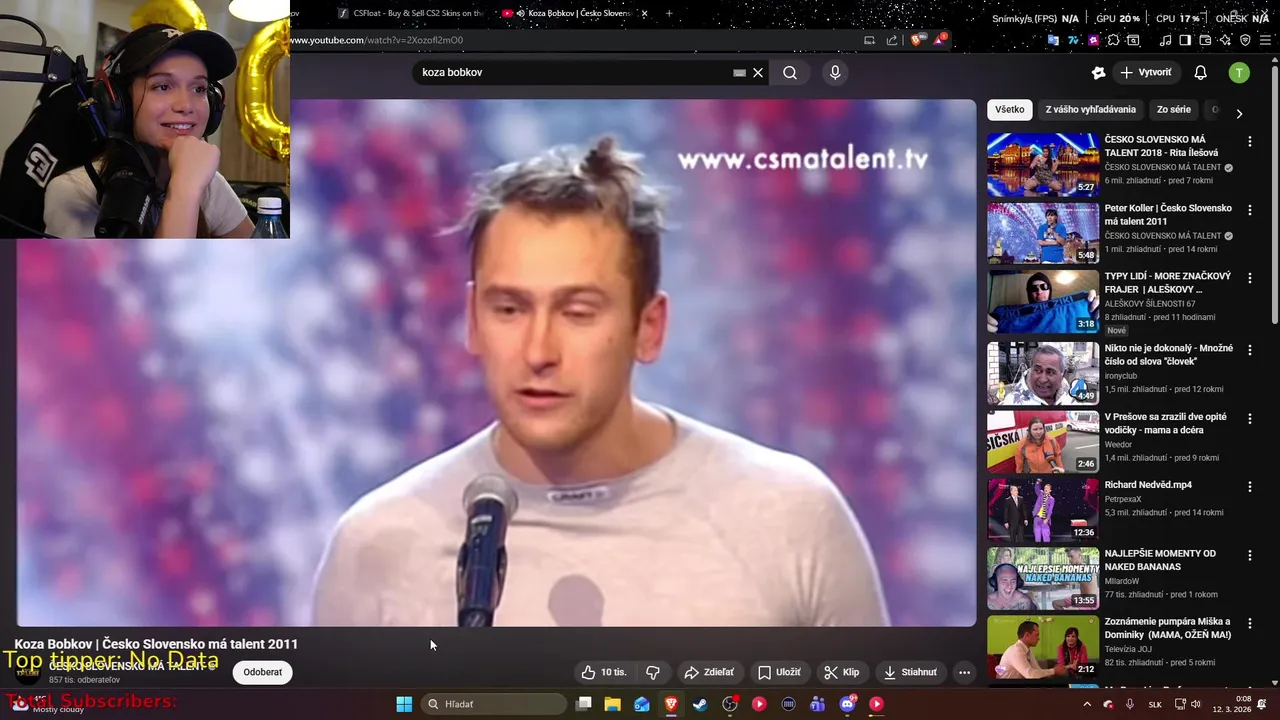
Task: Open a new browser tab
Action: tap(669, 13)
